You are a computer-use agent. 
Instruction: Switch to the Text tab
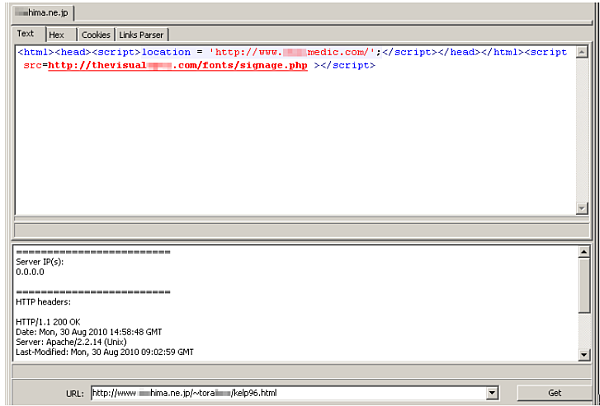(x=28, y=34)
